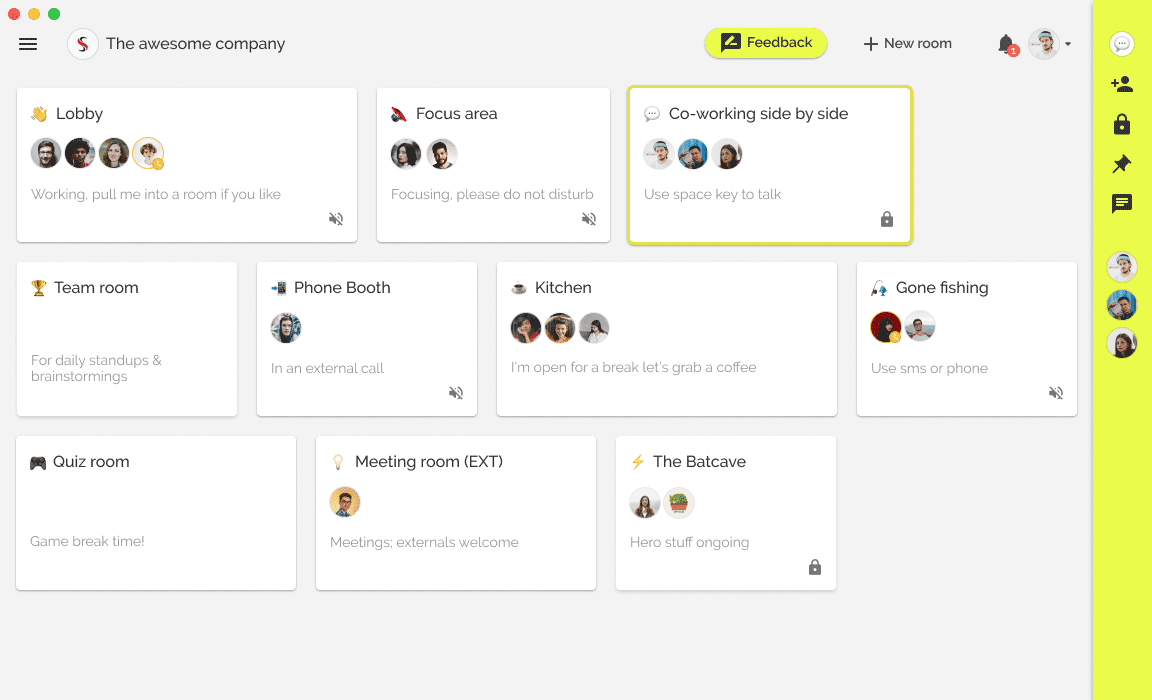
Task: Click the New room button
Action: [907, 43]
